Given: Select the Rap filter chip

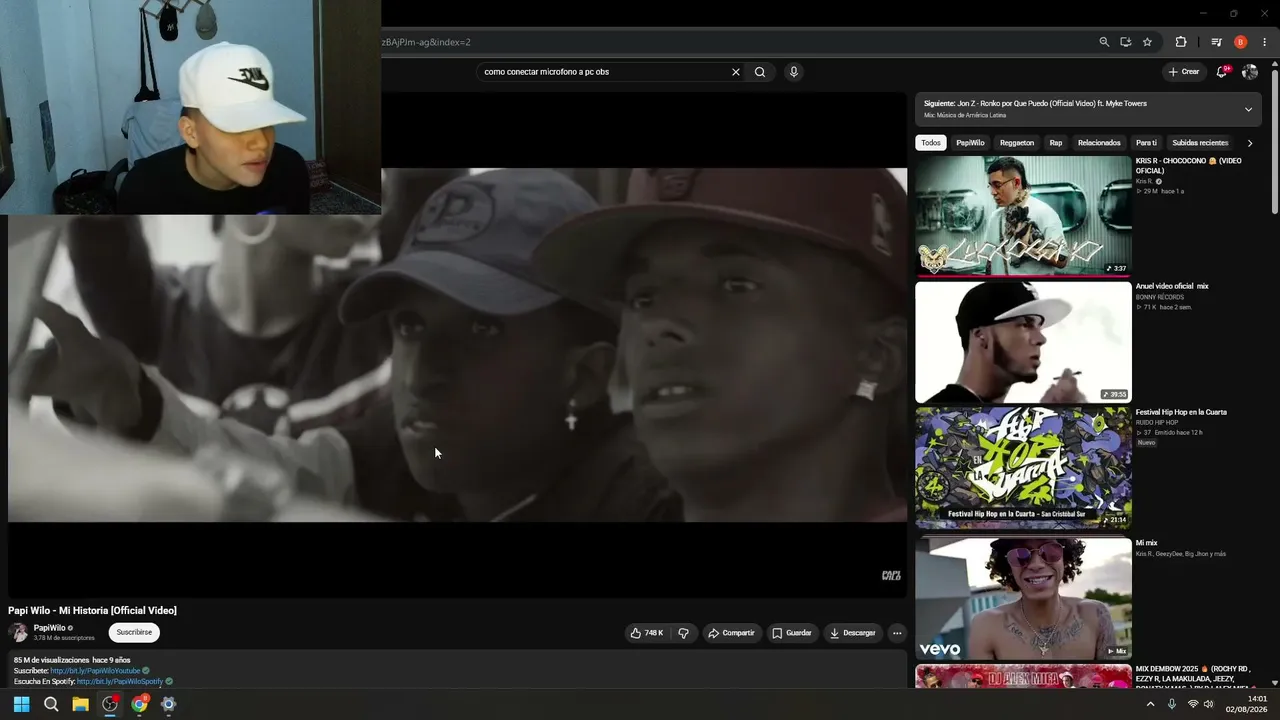Looking at the screenshot, I should 1056,143.
